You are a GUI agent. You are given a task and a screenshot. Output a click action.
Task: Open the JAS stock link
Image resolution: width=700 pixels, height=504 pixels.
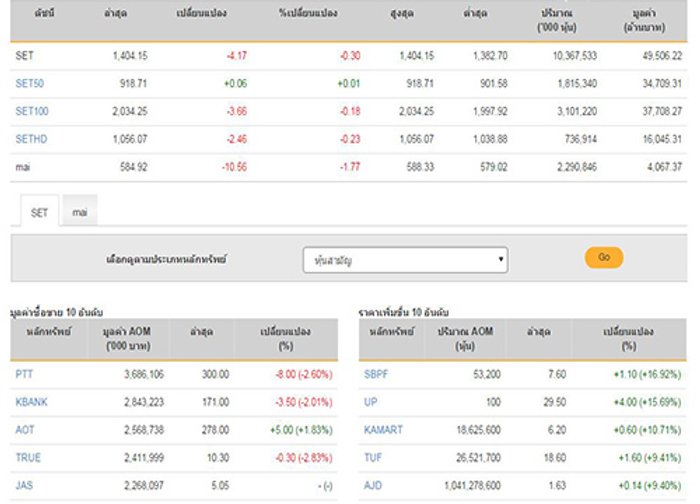pyautogui.click(x=24, y=485)
